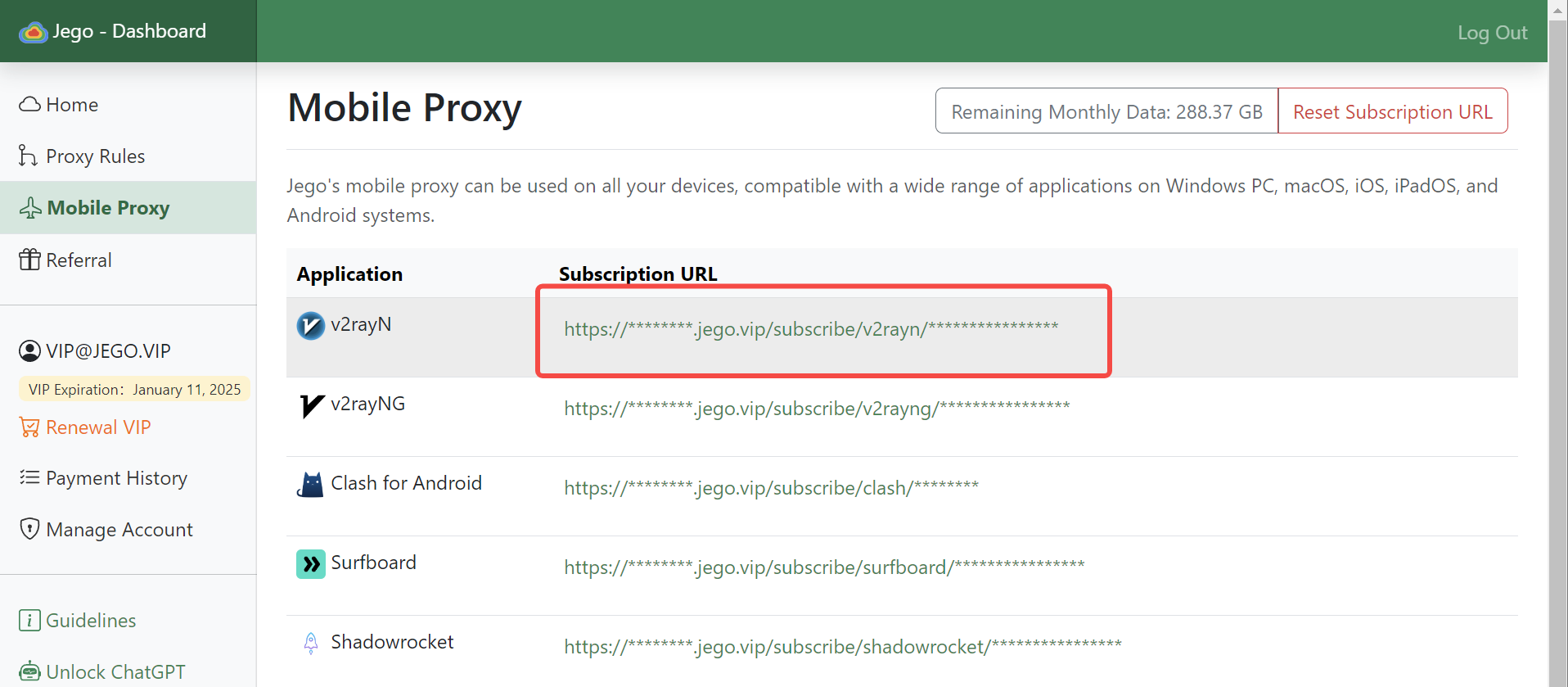
Task: Click the Renewal VIP shopping cart icon
Action: click(29, 427)
